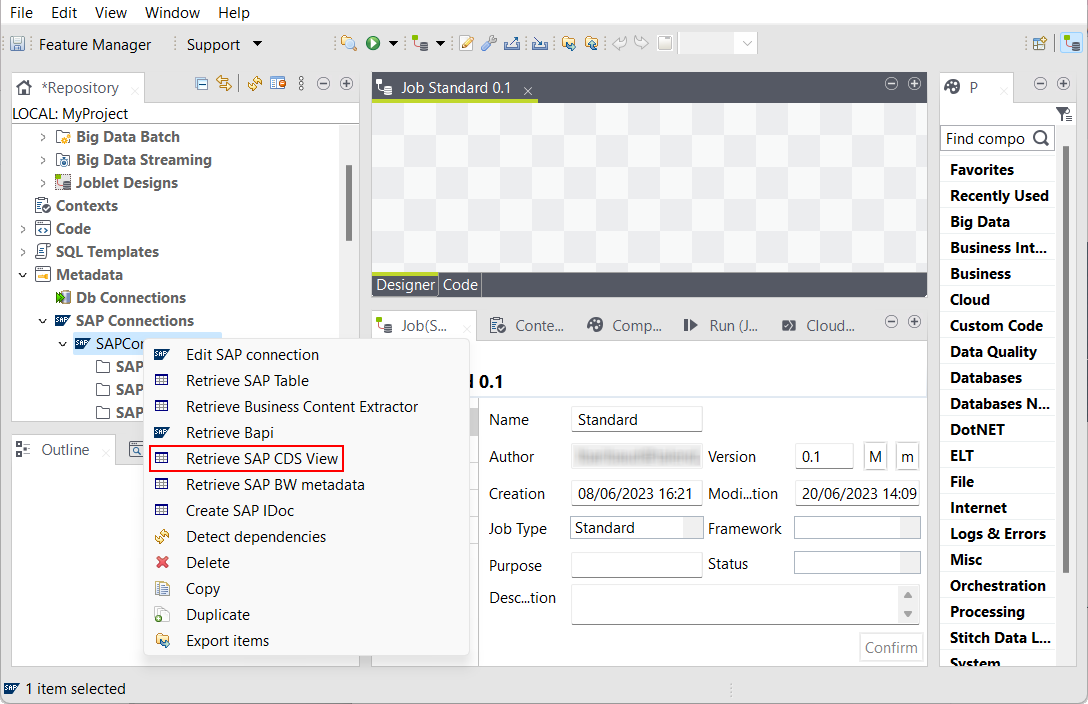Choose Retrieve SAP Table from context menu

point(247,381)
